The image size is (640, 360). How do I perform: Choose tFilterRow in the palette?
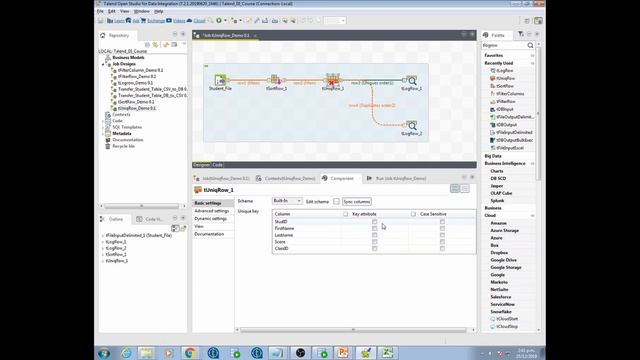505,102
